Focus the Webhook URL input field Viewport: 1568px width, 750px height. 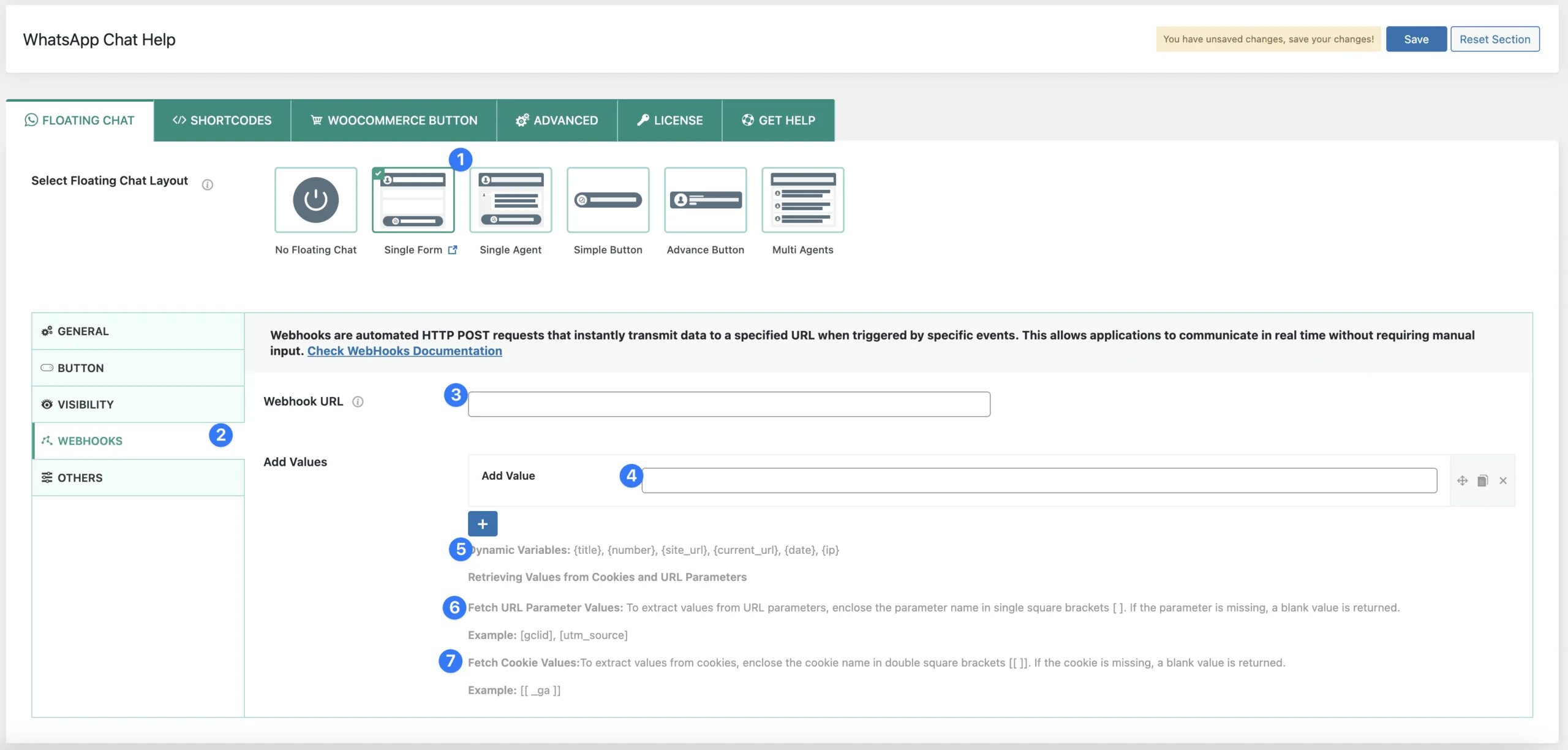(729, 404)
